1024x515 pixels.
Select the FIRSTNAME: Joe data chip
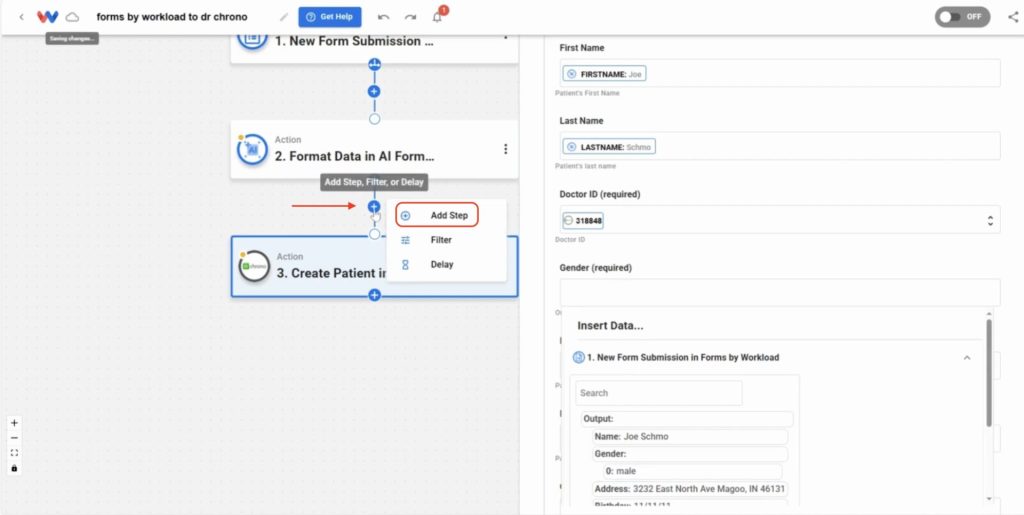click(x=605, y=74)
